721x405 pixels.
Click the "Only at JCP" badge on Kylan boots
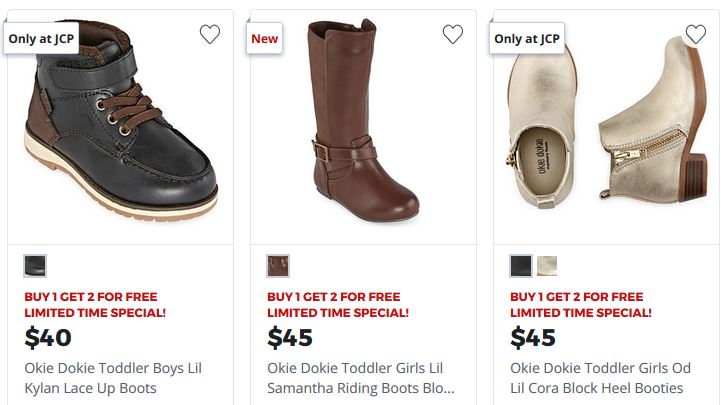coord(41,39)
